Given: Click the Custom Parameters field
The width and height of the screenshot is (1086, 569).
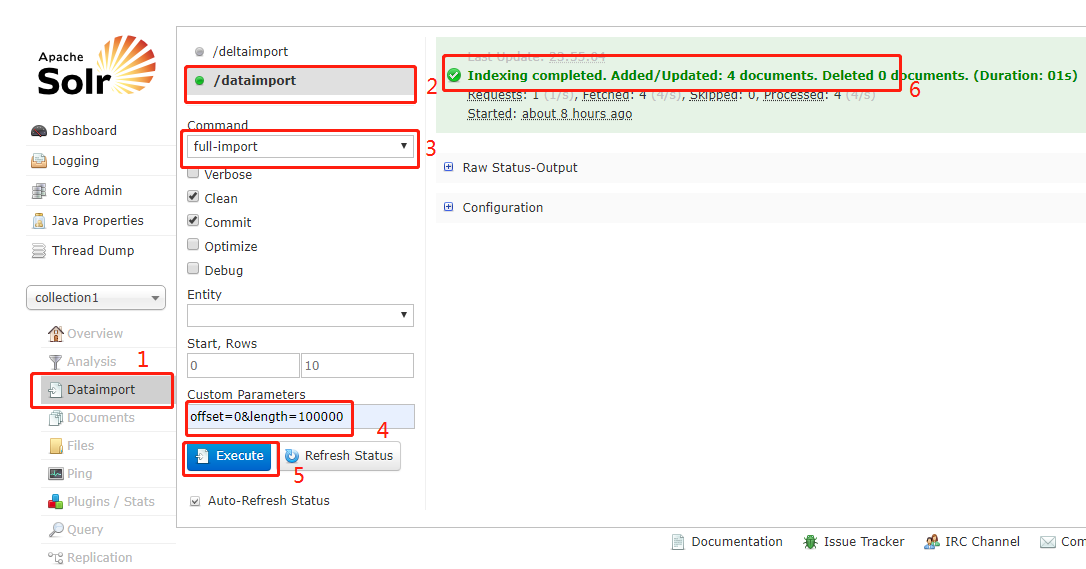Looking at the screenshot, I should point(301,417).
